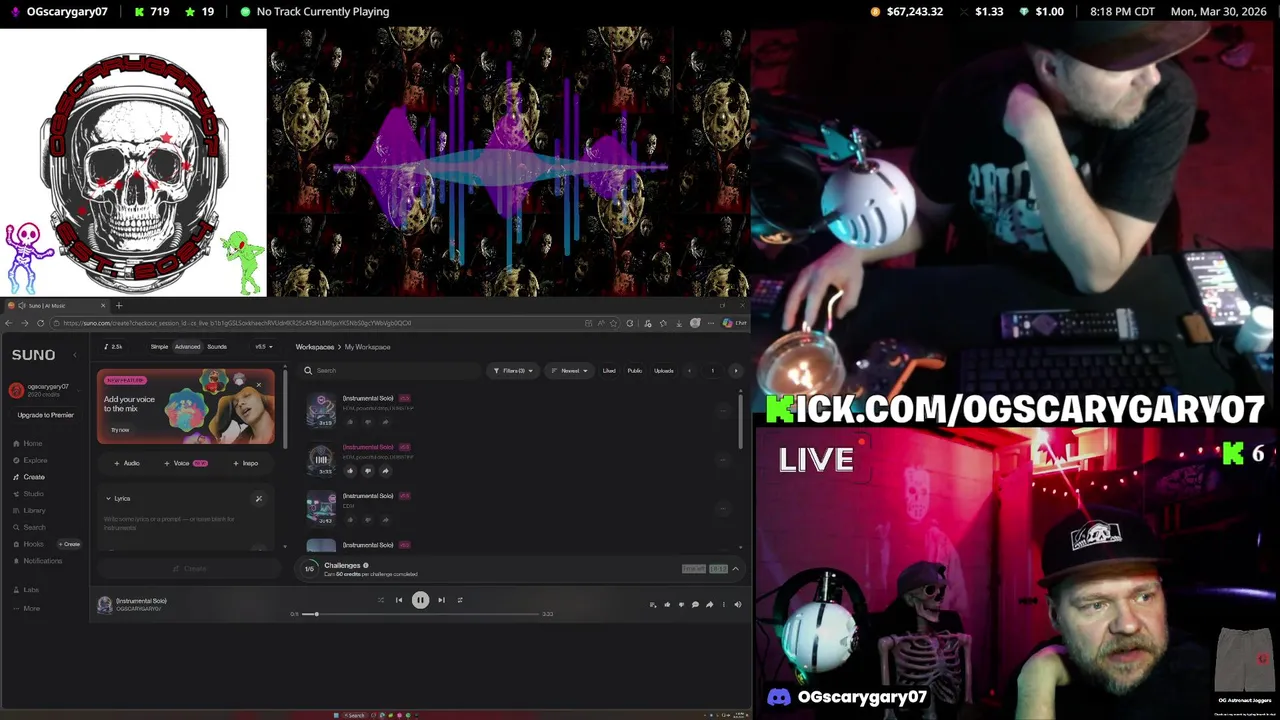This screenshot has height=720, width=1280.
Task: Click the magic wand icon in Lyrics
Action: point(258,498)
